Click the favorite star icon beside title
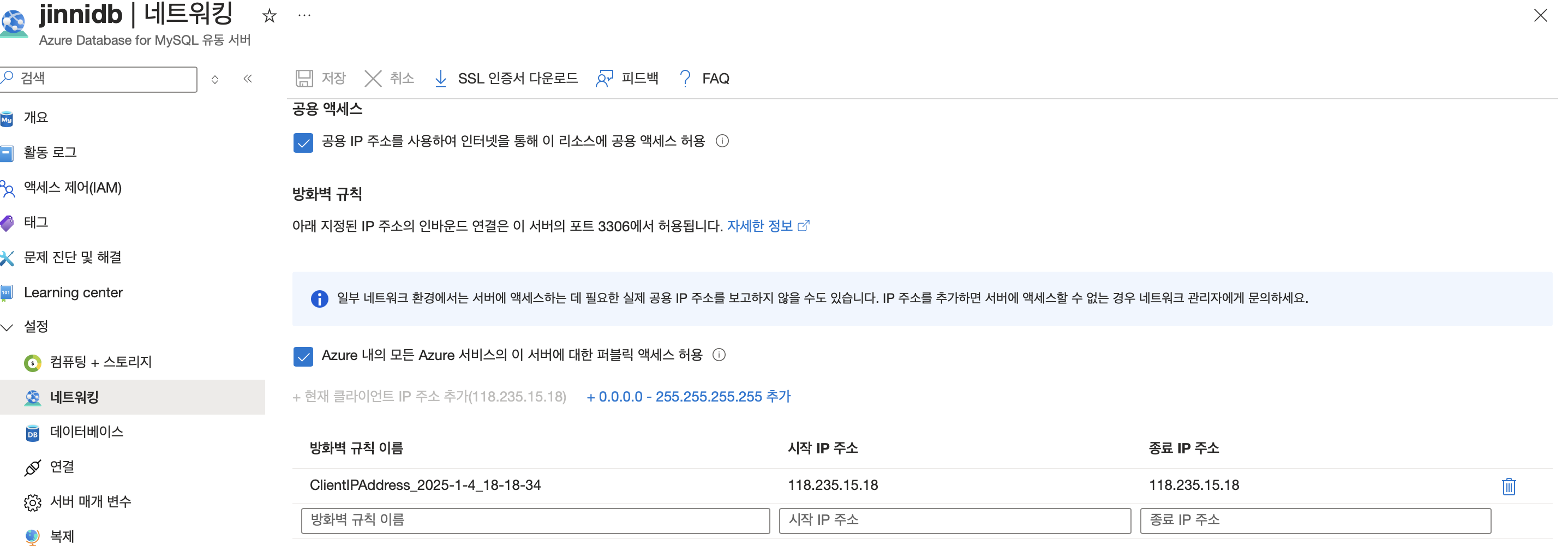Viewport: 1568px width, 551px height. point(269,16)
